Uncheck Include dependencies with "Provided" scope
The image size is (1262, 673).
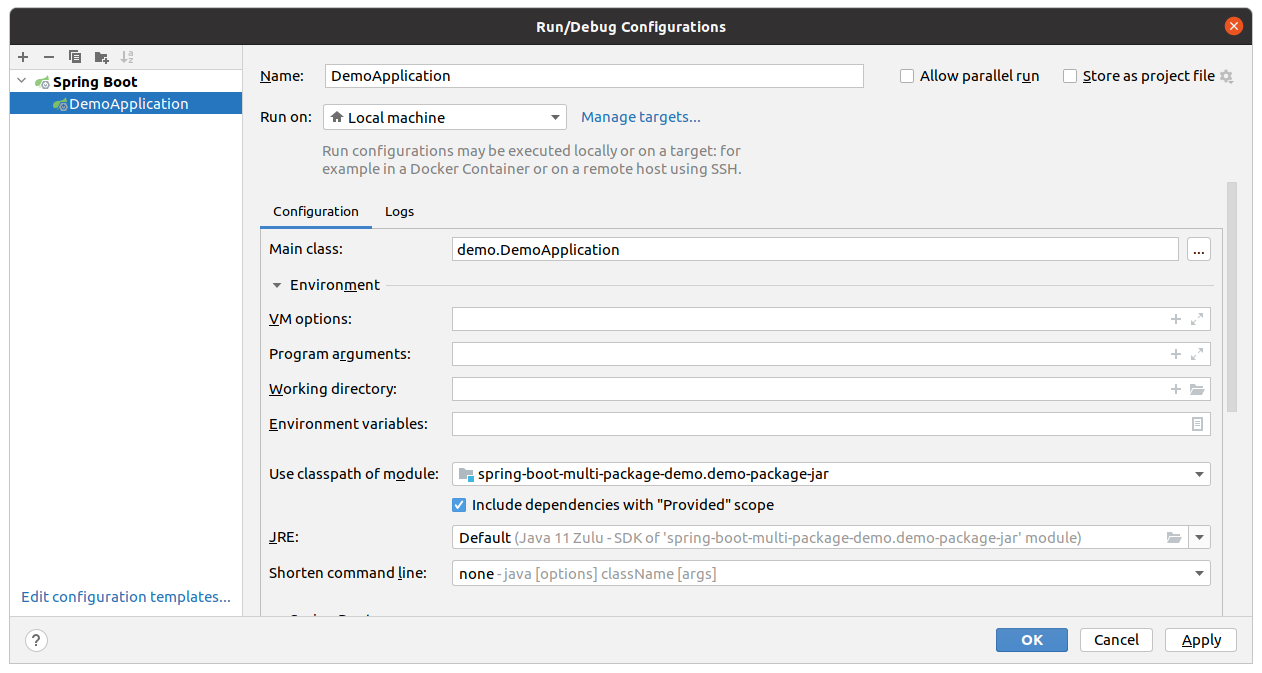tap(460, 505)
